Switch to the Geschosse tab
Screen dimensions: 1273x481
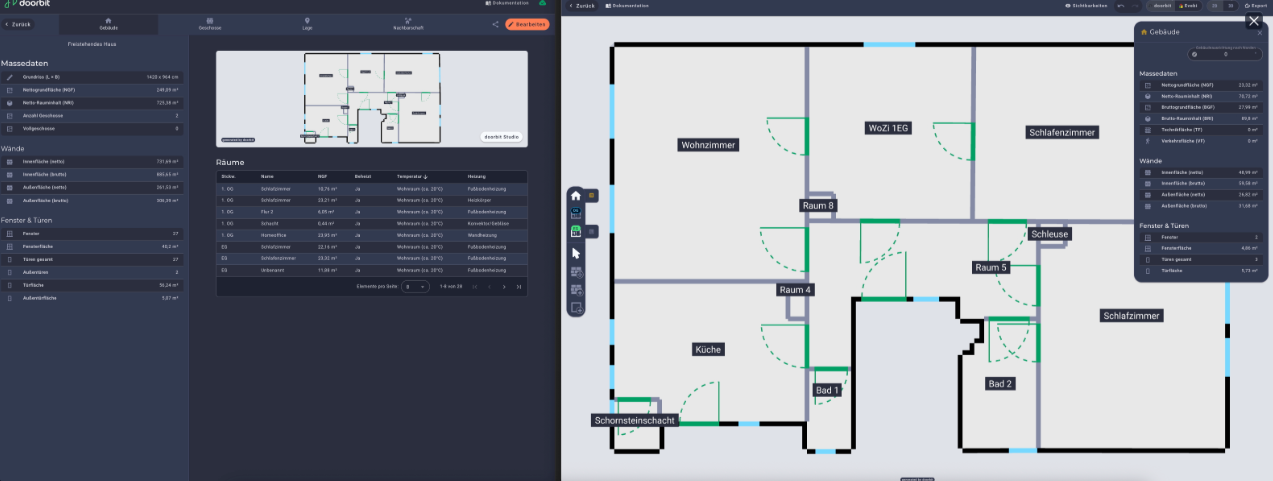210,23
